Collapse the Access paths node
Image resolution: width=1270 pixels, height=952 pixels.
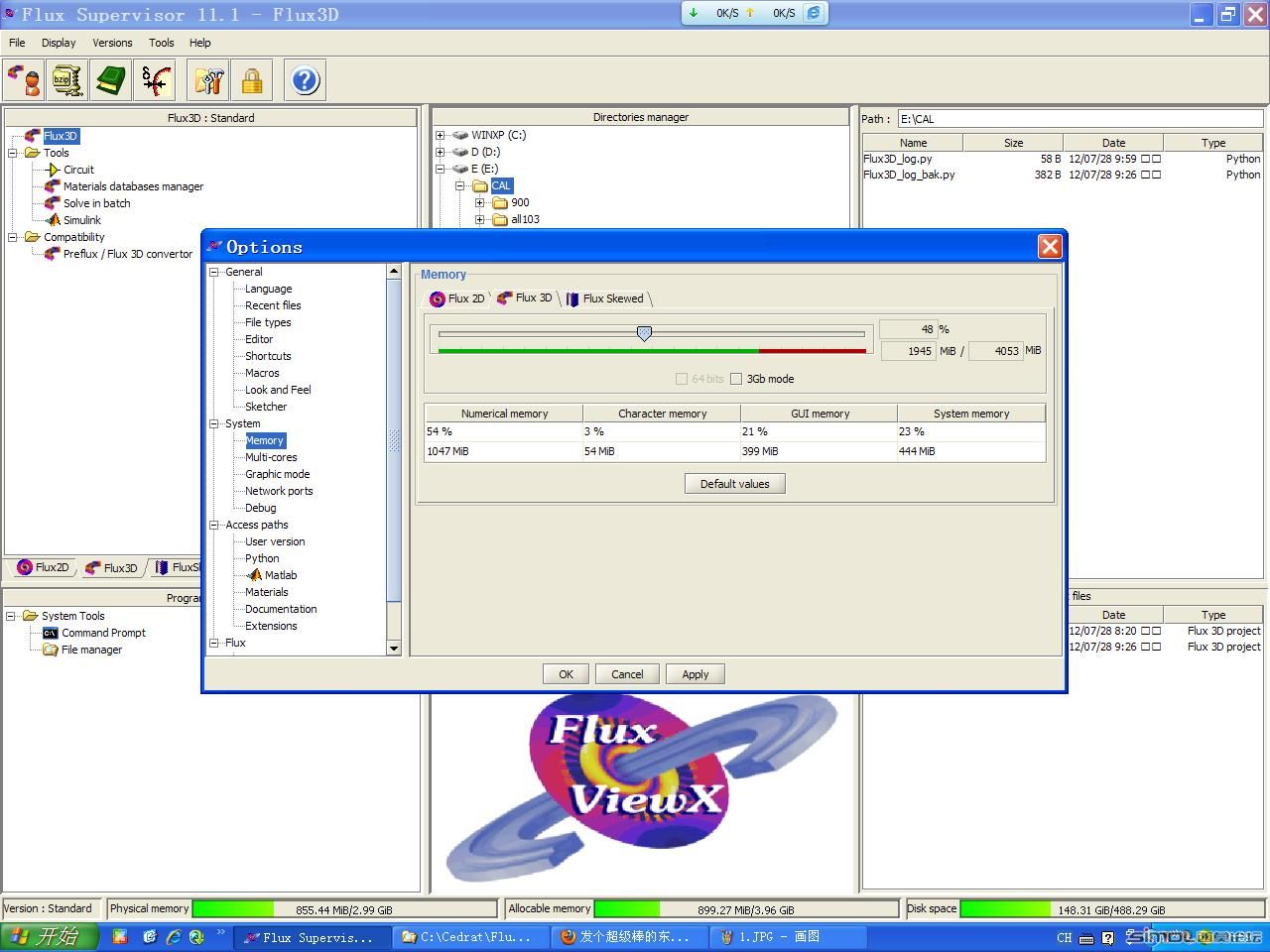(213, 525)
